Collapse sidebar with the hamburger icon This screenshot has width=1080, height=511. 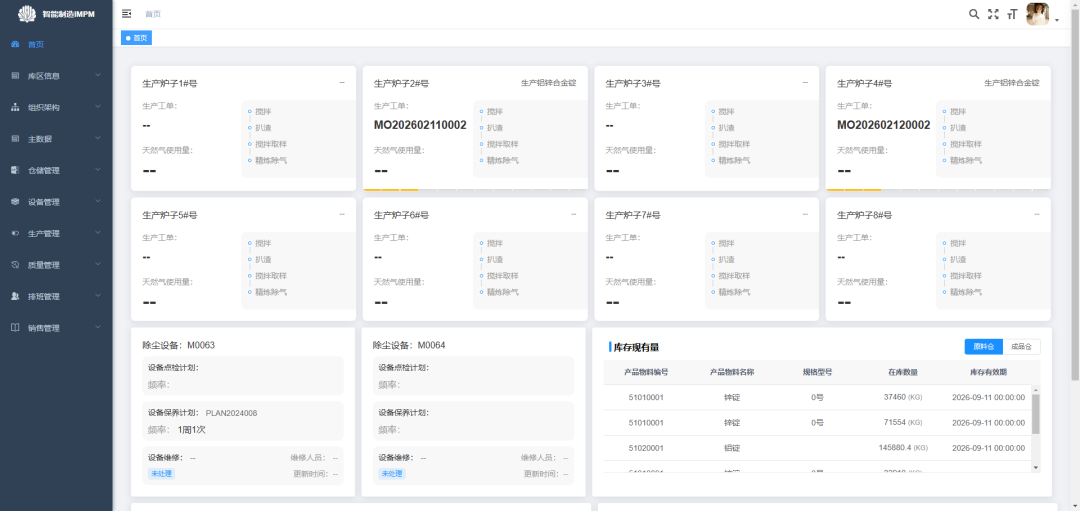click(x=126, y=14)
